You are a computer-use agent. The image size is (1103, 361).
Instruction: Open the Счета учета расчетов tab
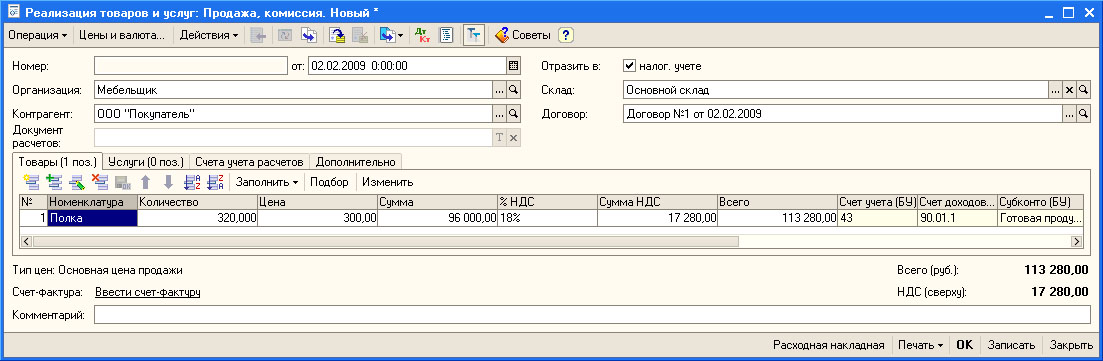tap(249, 162)
